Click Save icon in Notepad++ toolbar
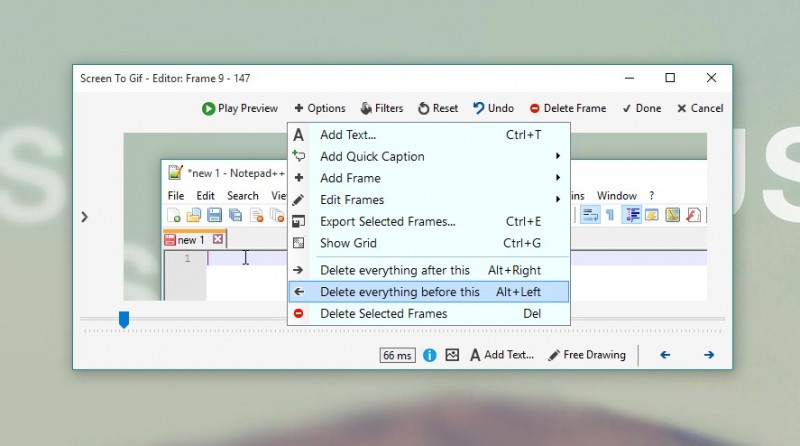 tap(214, 215)
